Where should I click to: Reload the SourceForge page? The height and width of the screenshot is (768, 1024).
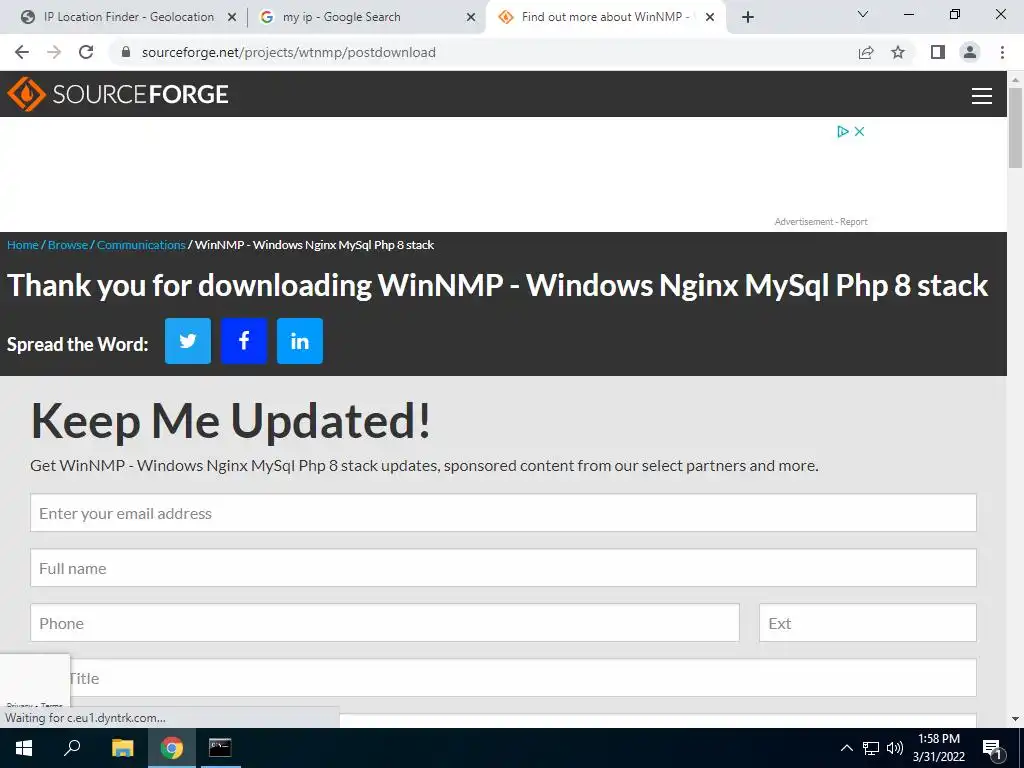tap(86, 52)
